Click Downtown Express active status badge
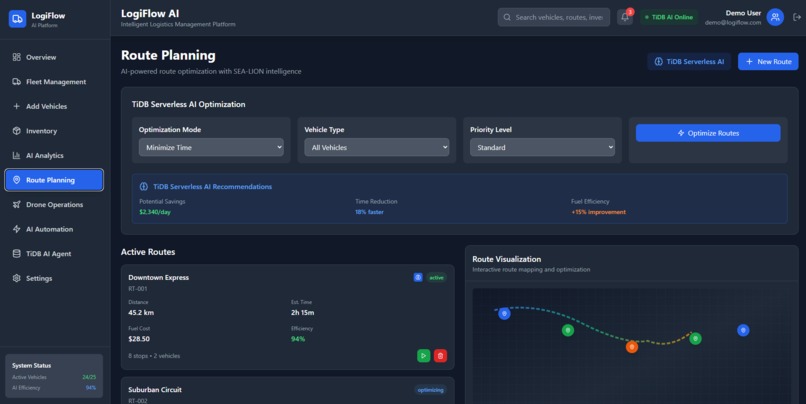Screen dimensions: 806x404 click(436, 278)
